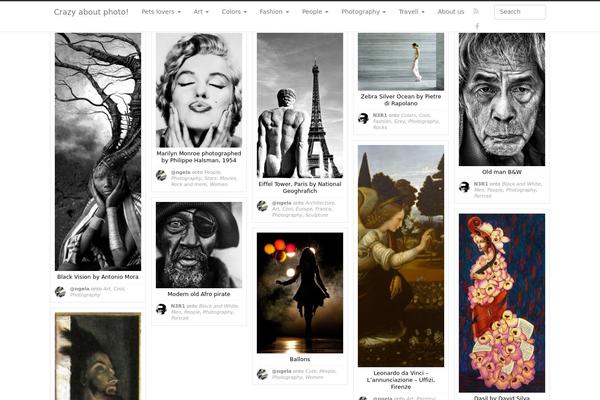Open the Travell dropdown menu

(411, 12)
